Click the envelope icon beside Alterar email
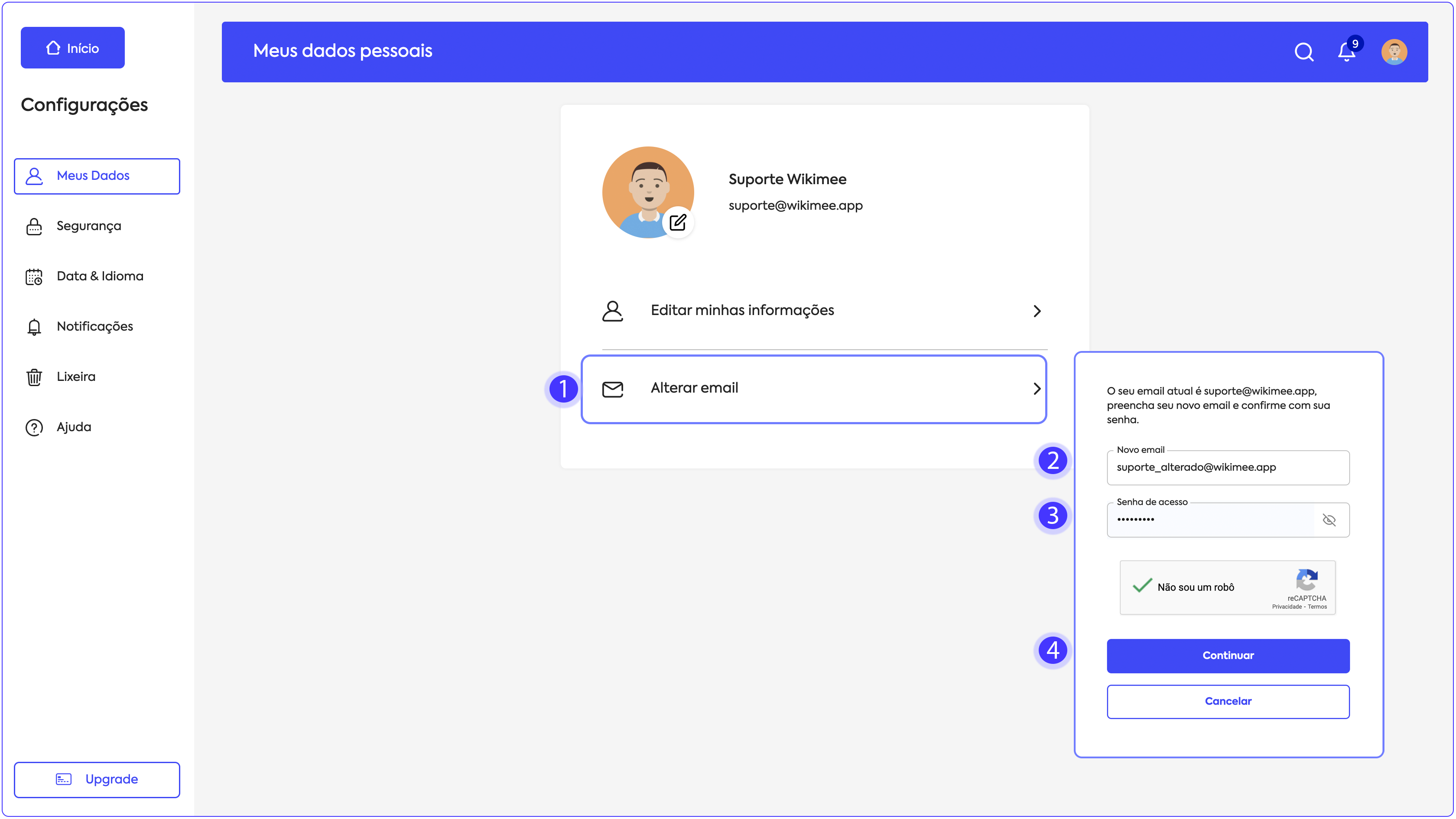 click(613, 389)
